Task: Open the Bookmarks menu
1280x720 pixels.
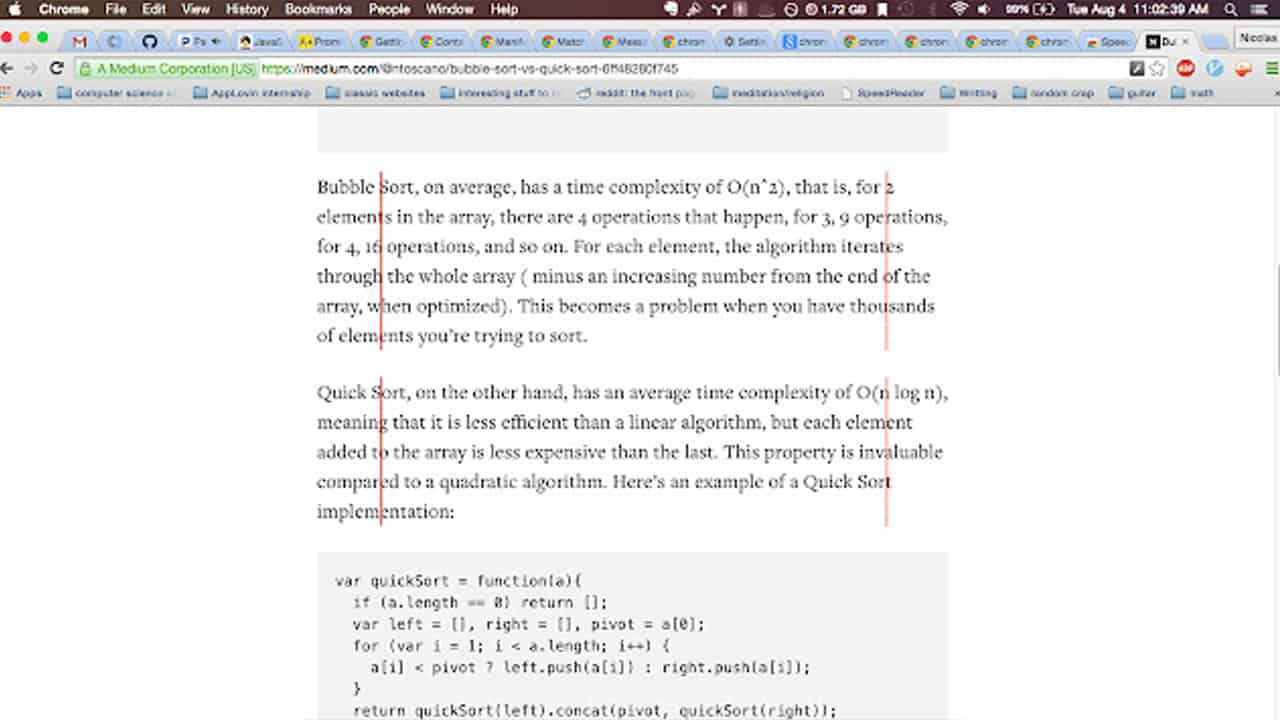Action: coord(318,9)
